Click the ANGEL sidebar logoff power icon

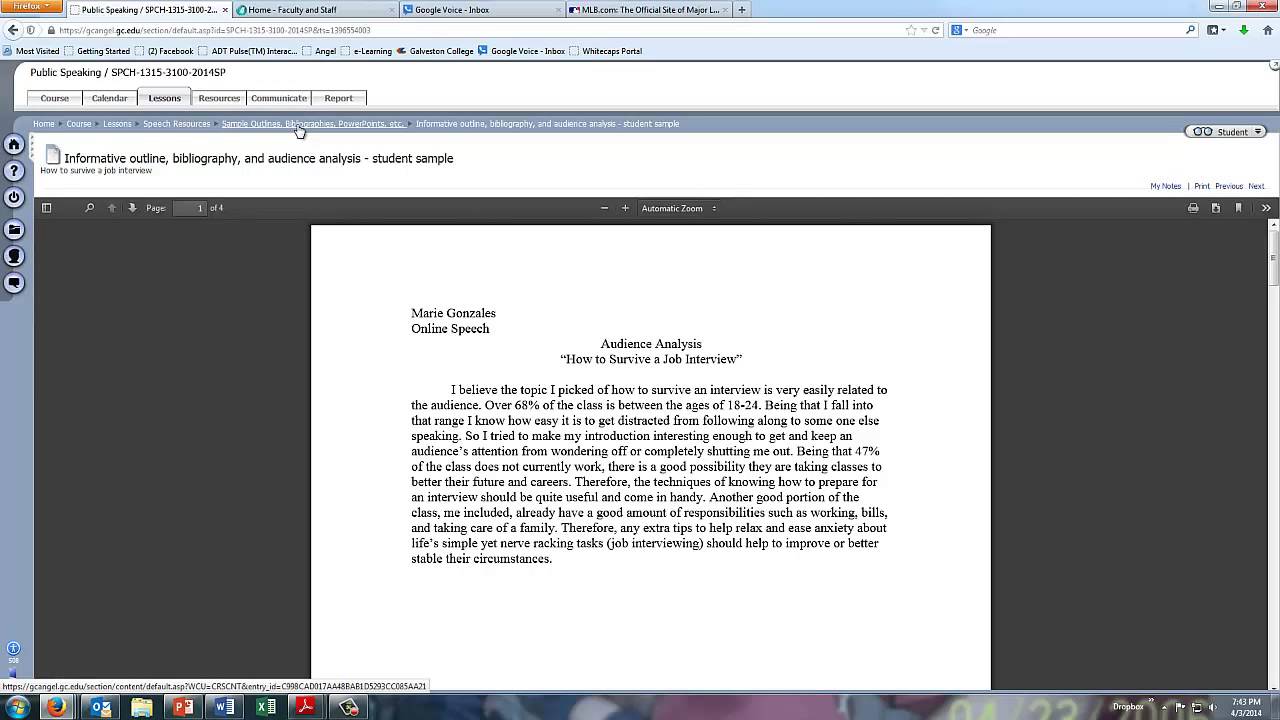14,197
